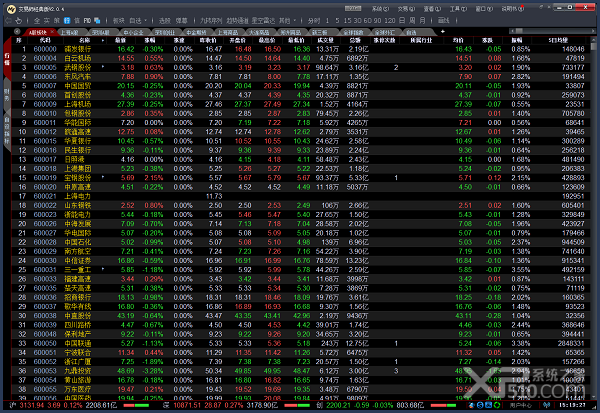The image size is (600, 413).
Task: Sort by the 振幅 column header
Action: [517, 40]
